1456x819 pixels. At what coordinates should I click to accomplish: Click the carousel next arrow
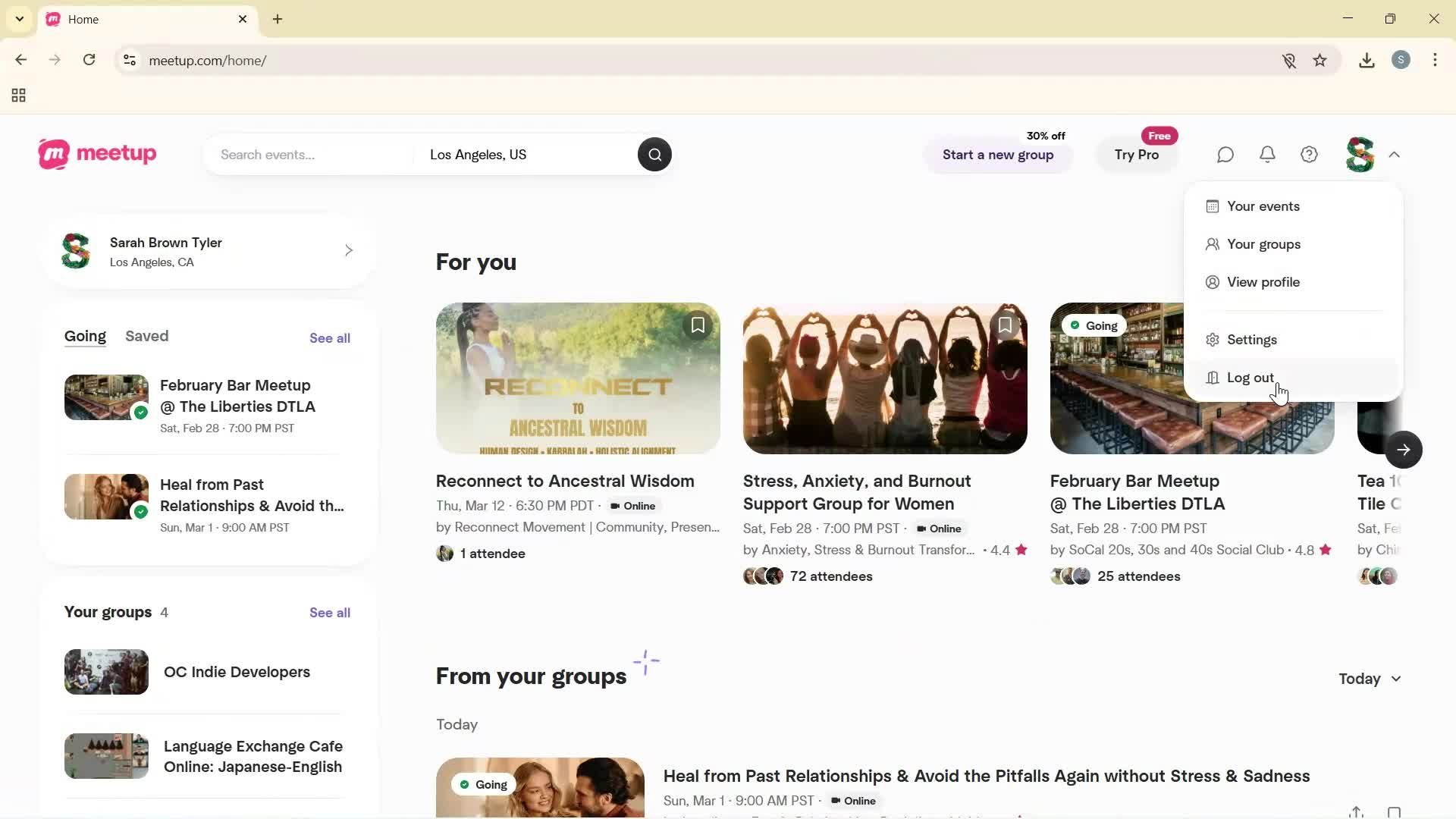click(1404, 449)
